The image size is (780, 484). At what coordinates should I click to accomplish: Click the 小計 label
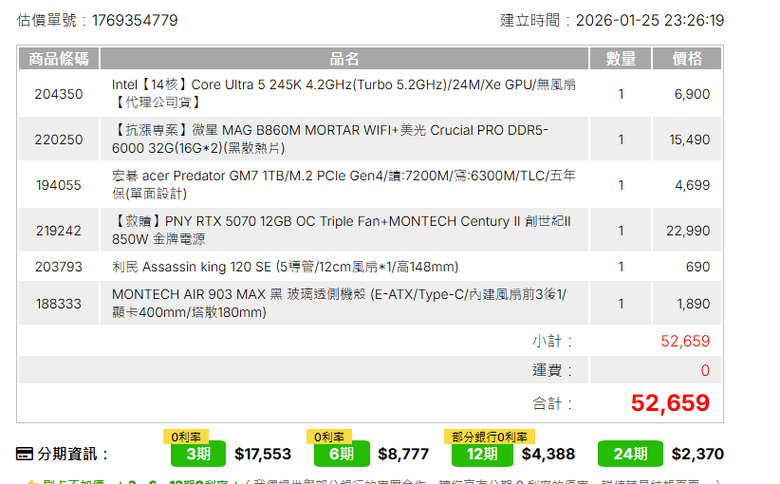coord(552,341)
